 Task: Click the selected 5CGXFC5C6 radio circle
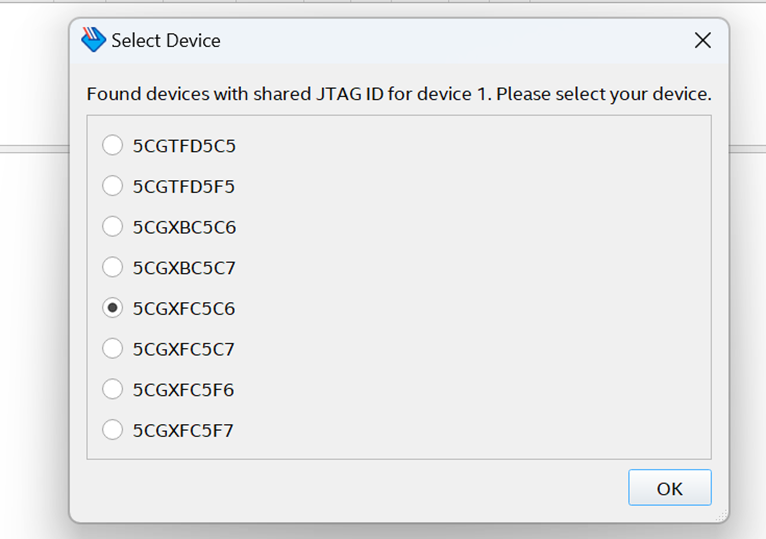[113, 308]
